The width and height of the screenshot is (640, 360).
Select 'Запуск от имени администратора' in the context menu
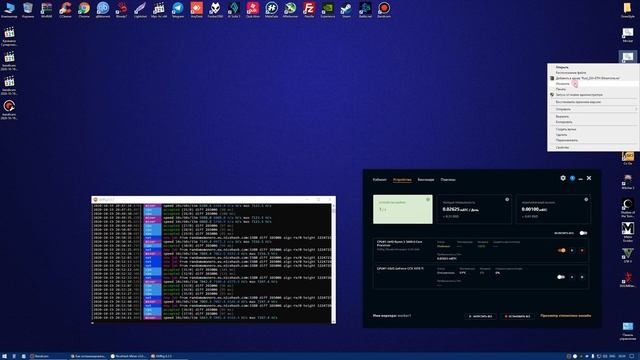coord(593,95)
